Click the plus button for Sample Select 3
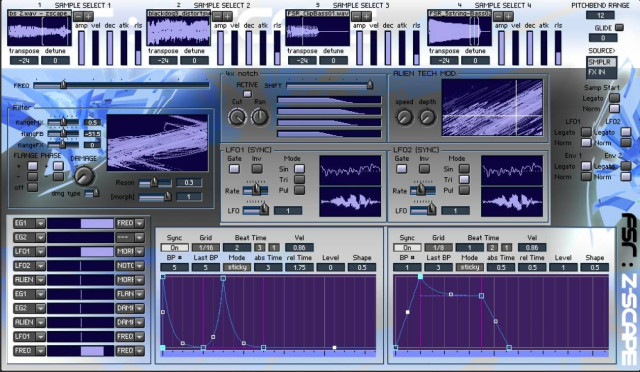 click(367, 16)
